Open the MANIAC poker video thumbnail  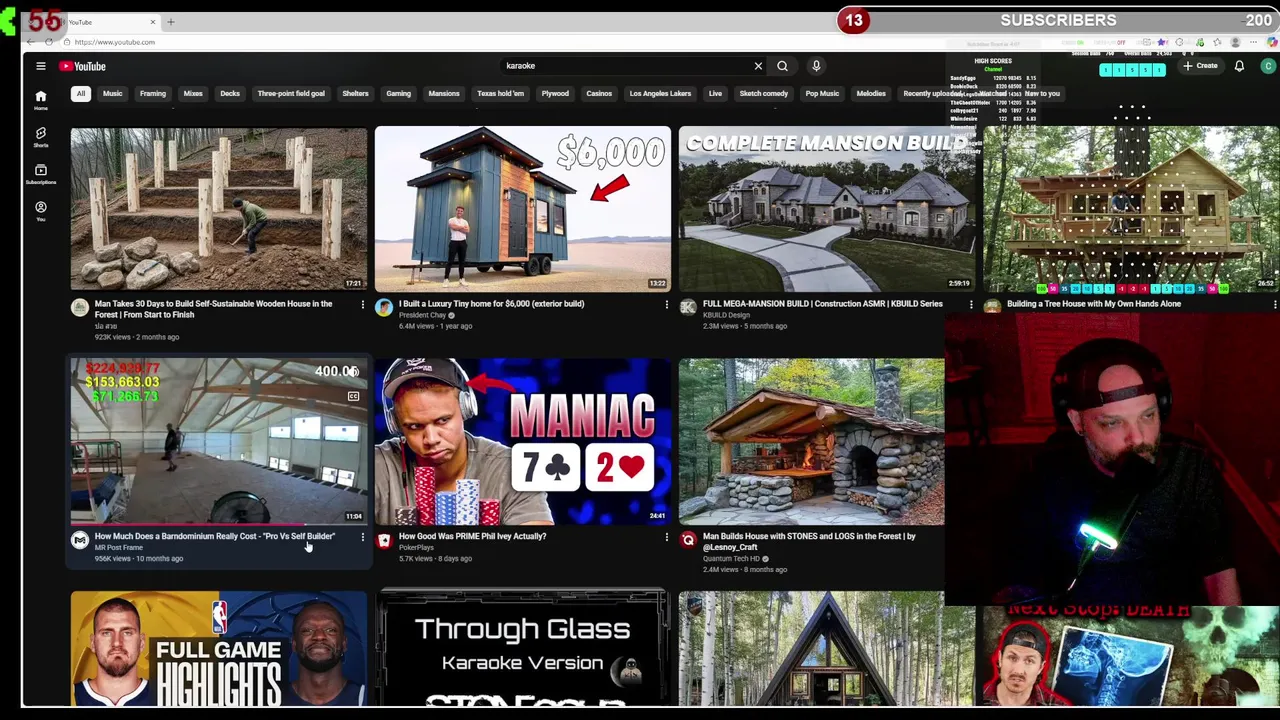[523, 441]
